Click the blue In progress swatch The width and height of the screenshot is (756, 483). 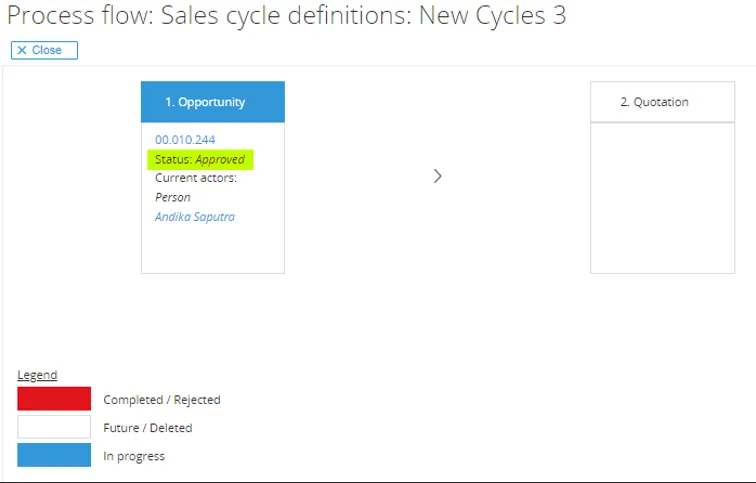54,455
